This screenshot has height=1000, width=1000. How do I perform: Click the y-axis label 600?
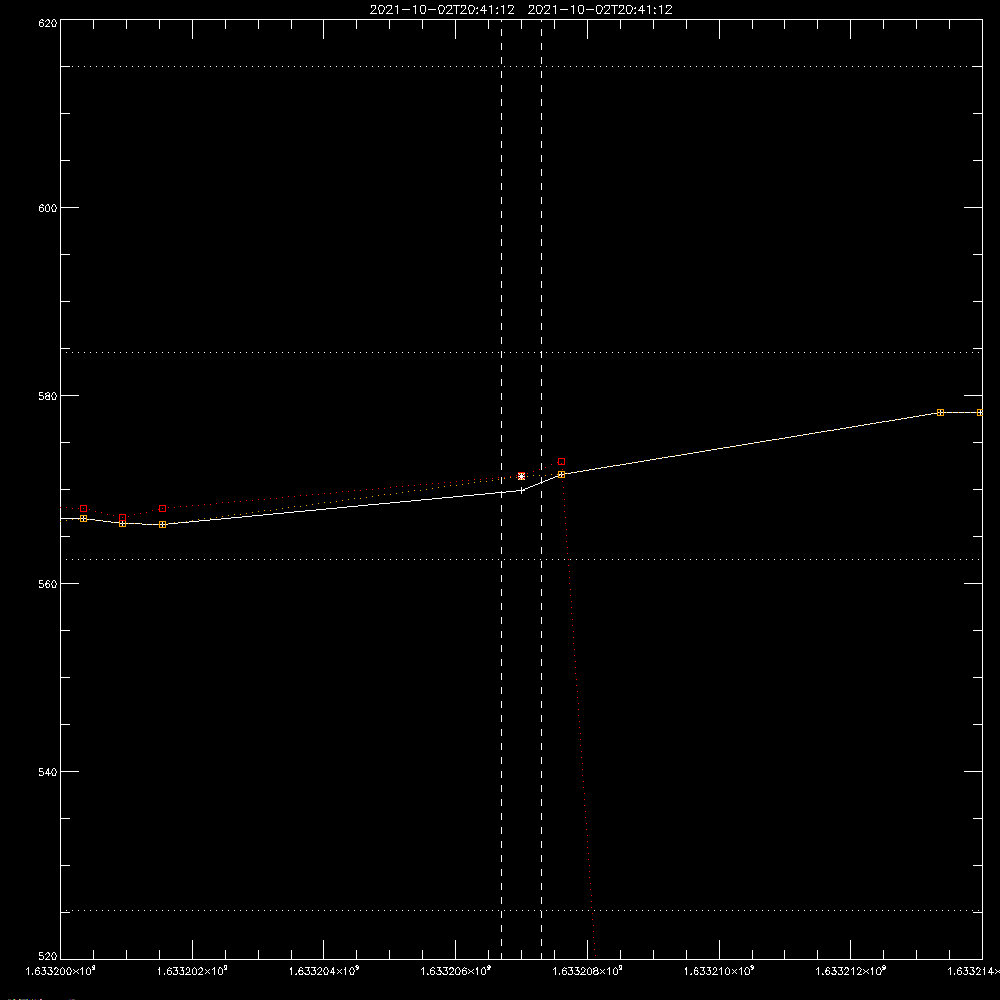pyautogui.click(x=48, y=208)
